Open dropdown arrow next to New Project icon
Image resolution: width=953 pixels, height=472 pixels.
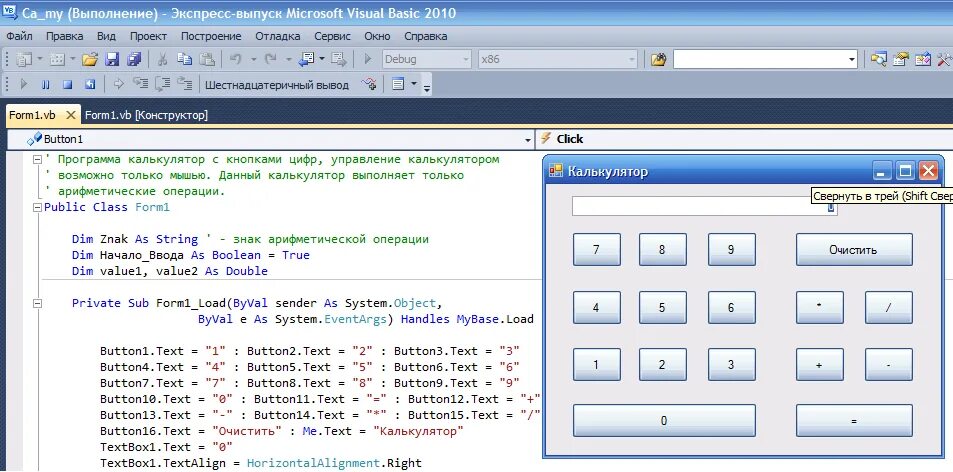click(40, 60)
